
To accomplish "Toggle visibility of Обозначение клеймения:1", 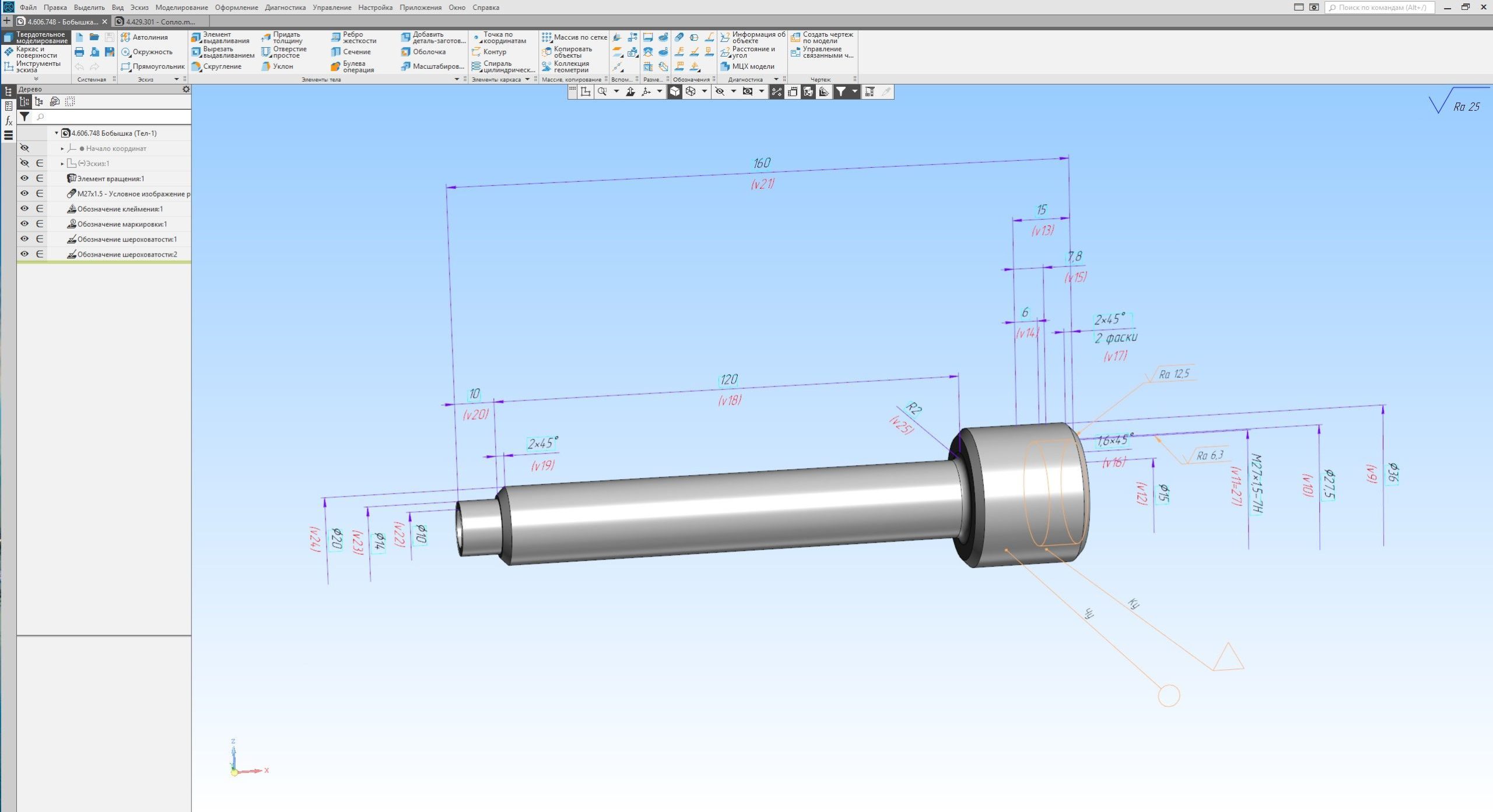I will 24,209.
